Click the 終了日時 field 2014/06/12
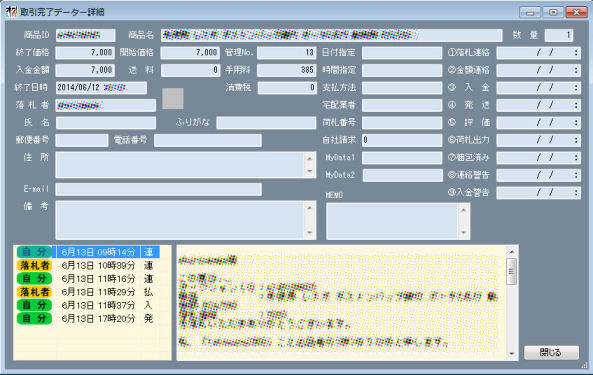The image size is (593, 375). coord(101,88)
